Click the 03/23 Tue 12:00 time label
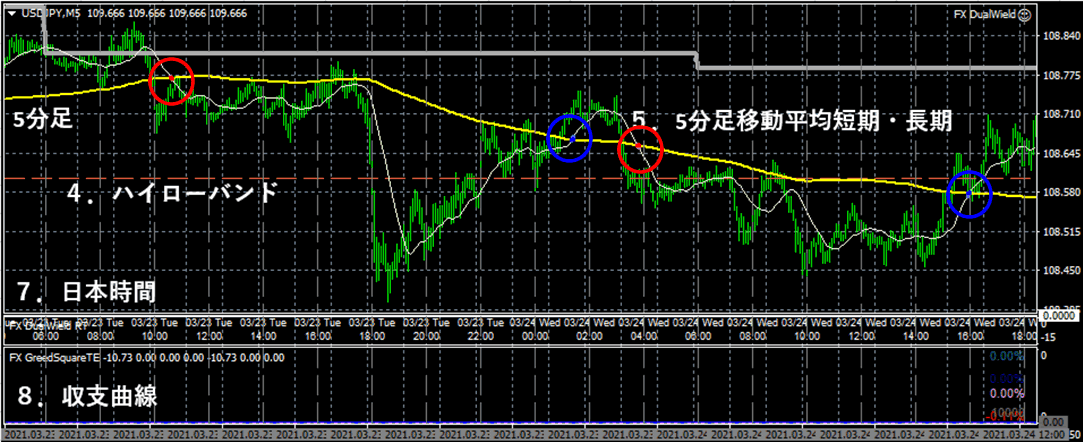The image size is (1083, 442). (209, 329)
